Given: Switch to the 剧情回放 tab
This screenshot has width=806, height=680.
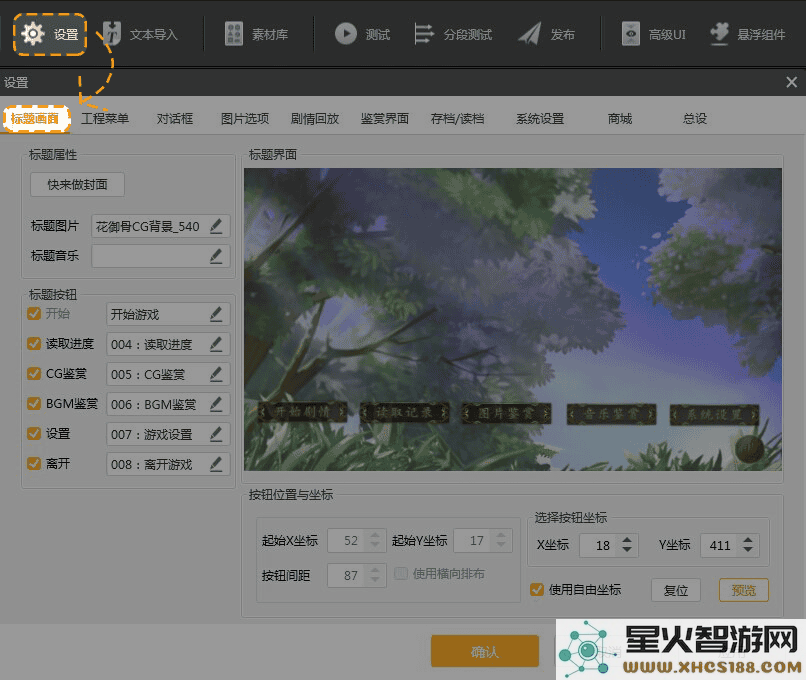Looking at the screenshot, I should (x=315, y=119).
